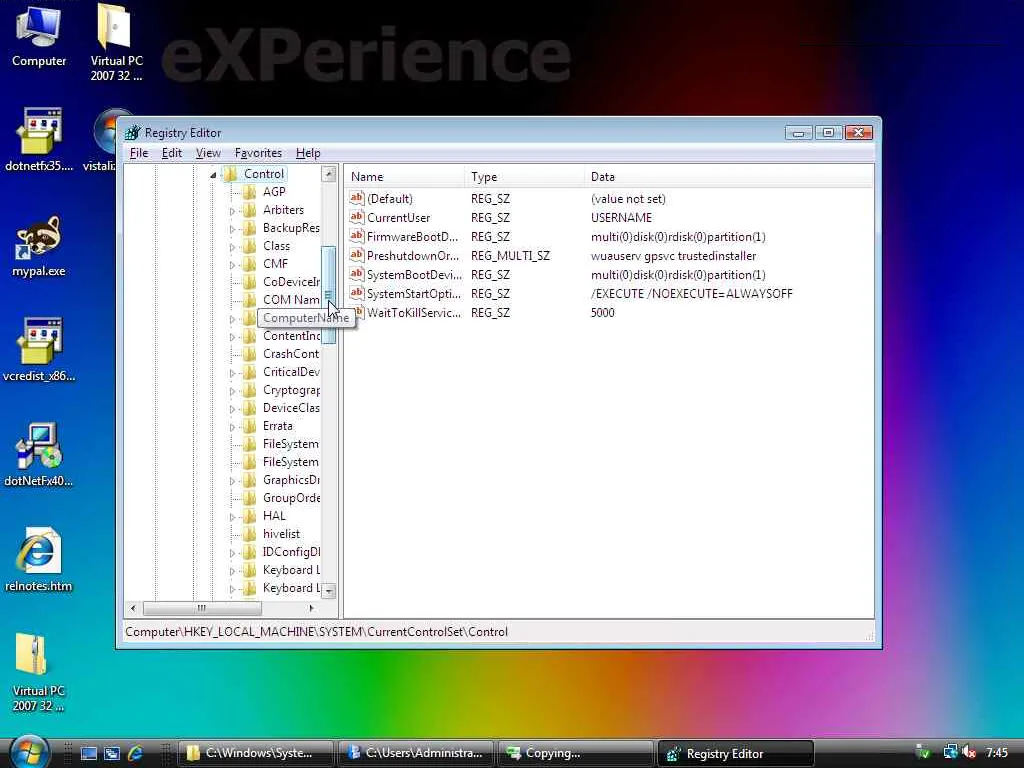Click the PreshutdownOrder value icon
This screenshot has height=768, width=1024.
point(357,255)
